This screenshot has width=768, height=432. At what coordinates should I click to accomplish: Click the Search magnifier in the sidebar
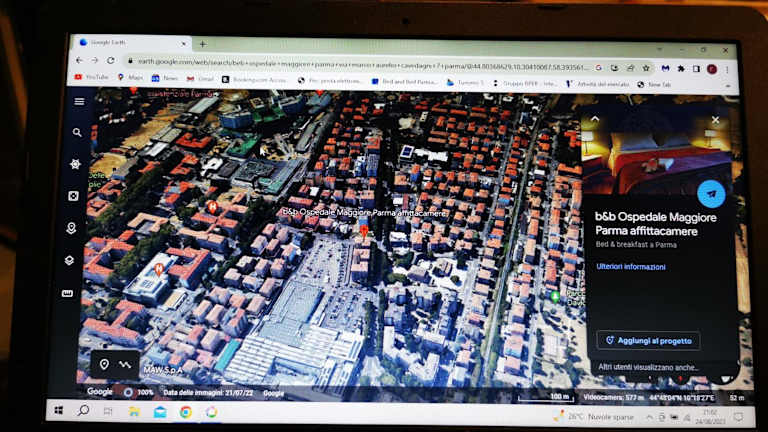coord(77,132)
